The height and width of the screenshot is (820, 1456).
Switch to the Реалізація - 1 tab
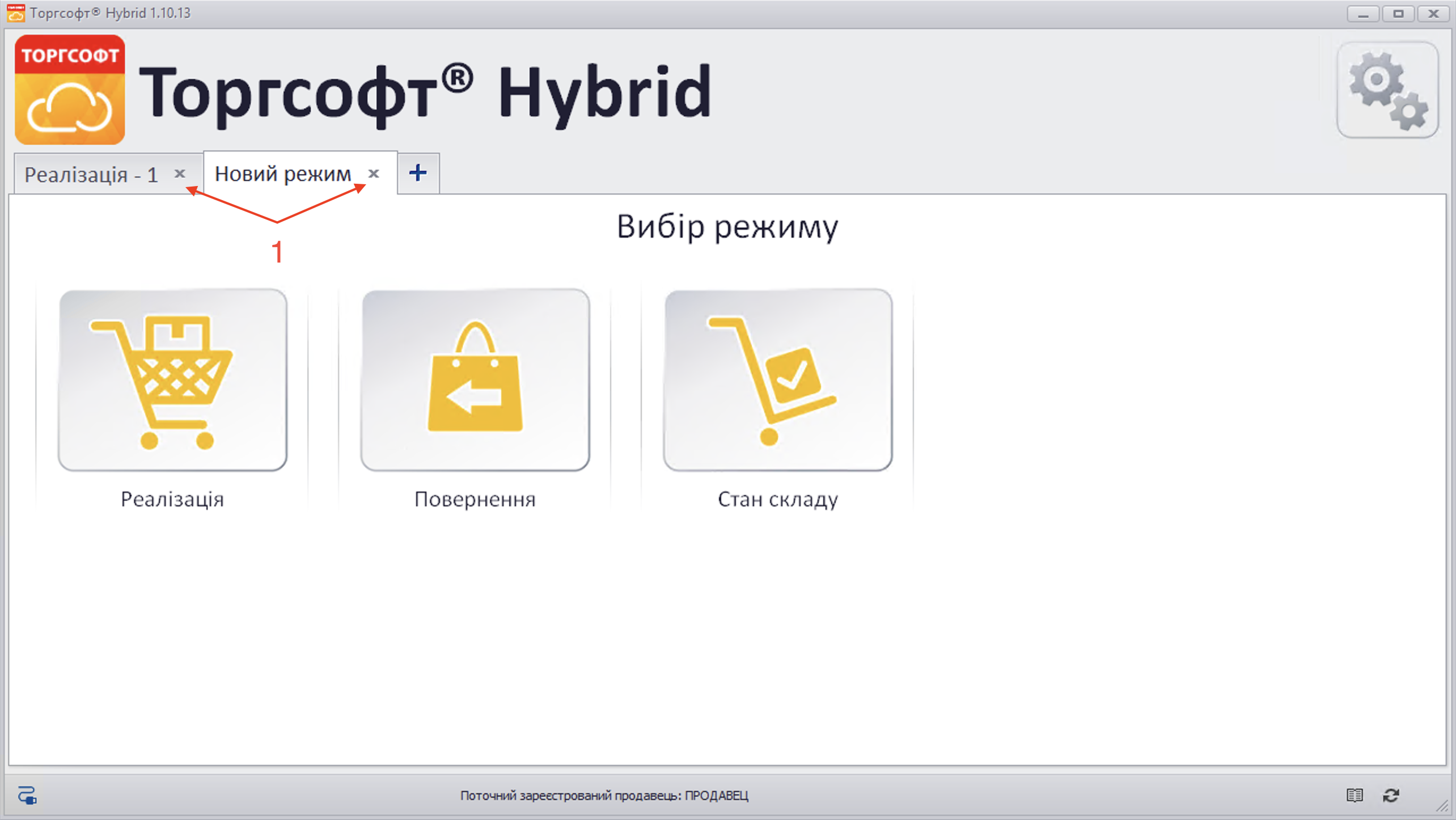91,175
